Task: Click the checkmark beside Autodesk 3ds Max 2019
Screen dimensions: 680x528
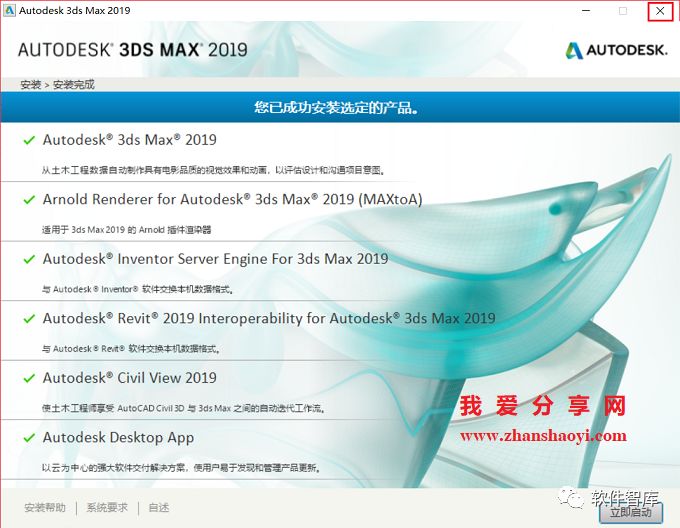Action: pyautogui.click(x=29, y=140)
